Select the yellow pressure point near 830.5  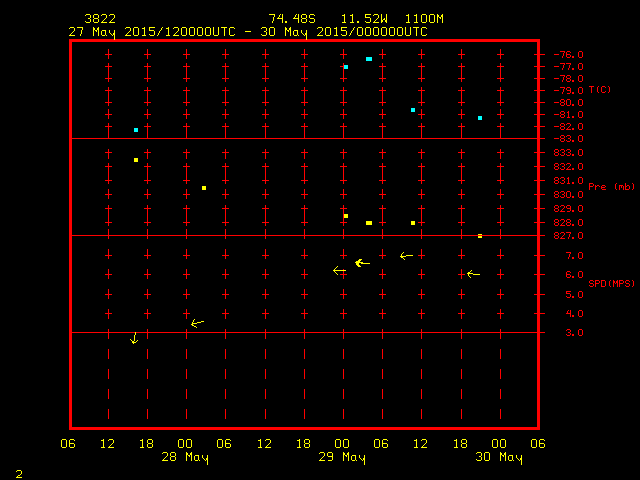coord(204,188)
